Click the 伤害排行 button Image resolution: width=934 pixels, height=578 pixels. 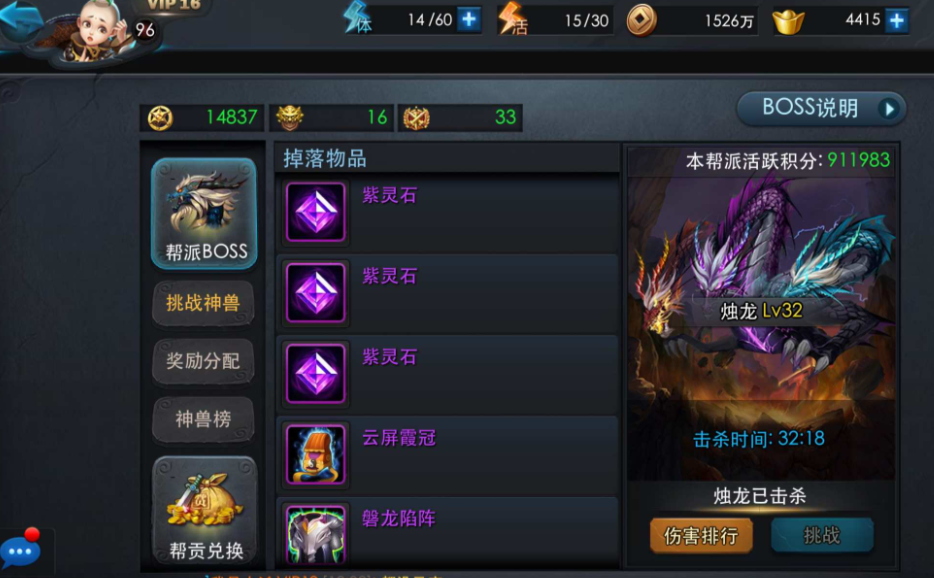point(701,536)
